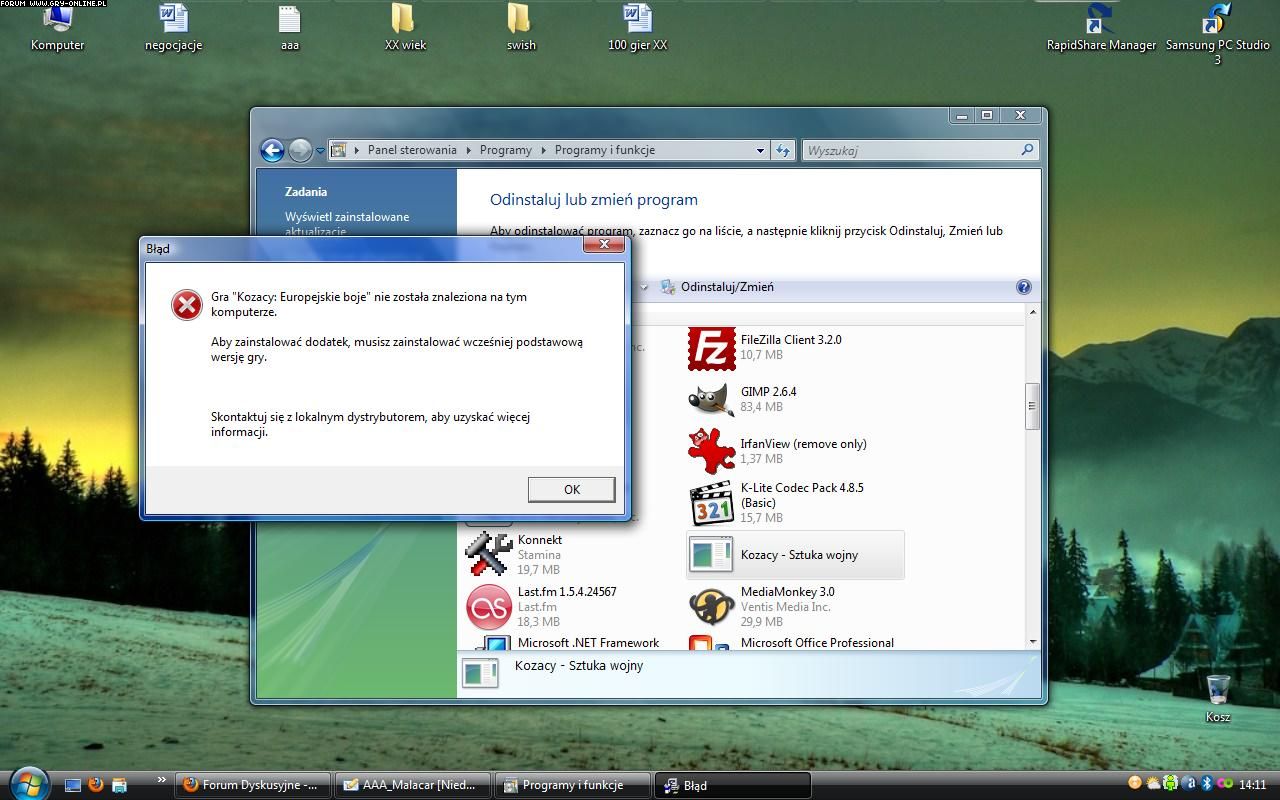Viewport: 1280px width, 800px height.
Task: Click the taskbar clock showing 14:11
Action: pyautogui.click(x=1252, y=785)
